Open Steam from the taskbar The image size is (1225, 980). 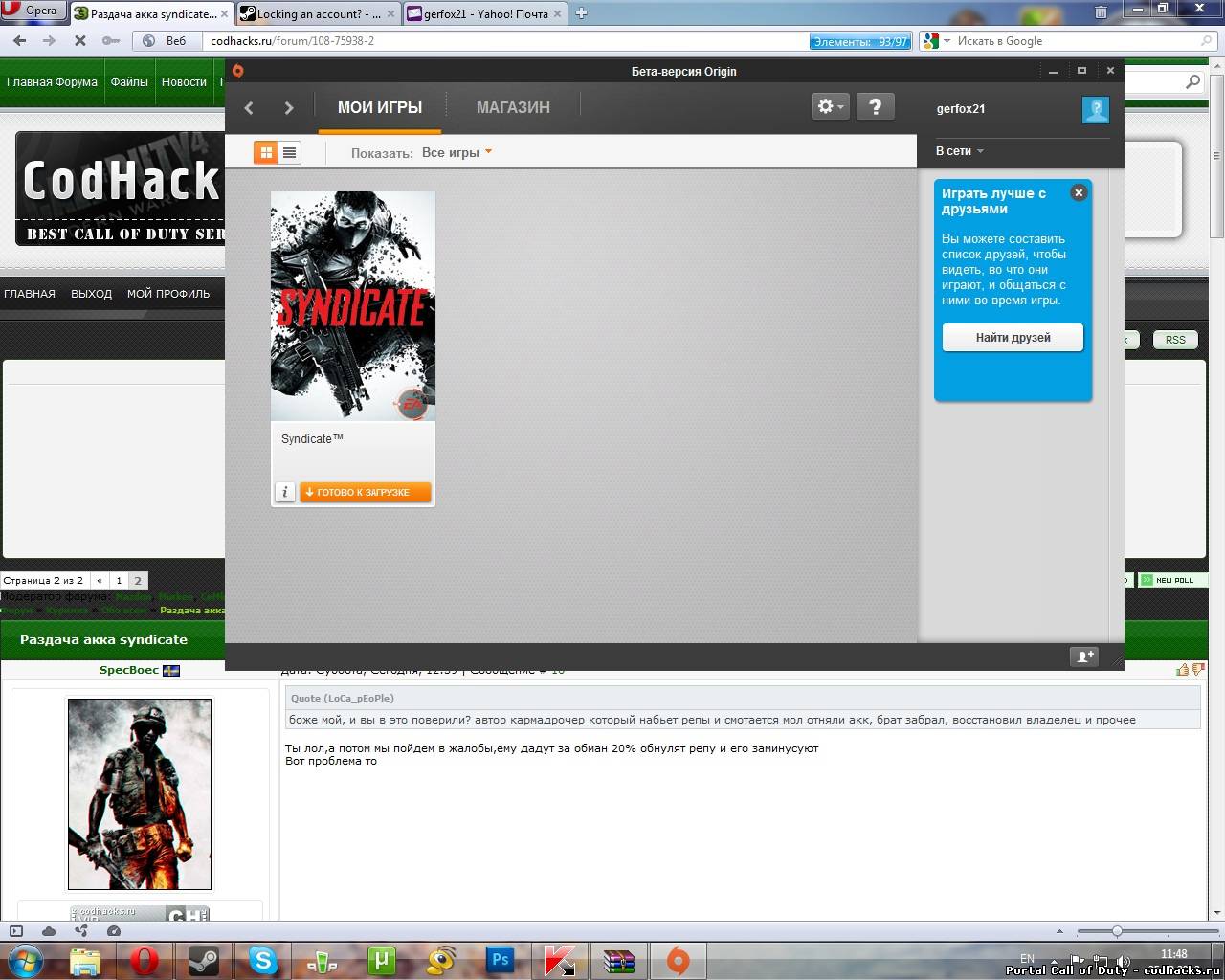[203, 960]
